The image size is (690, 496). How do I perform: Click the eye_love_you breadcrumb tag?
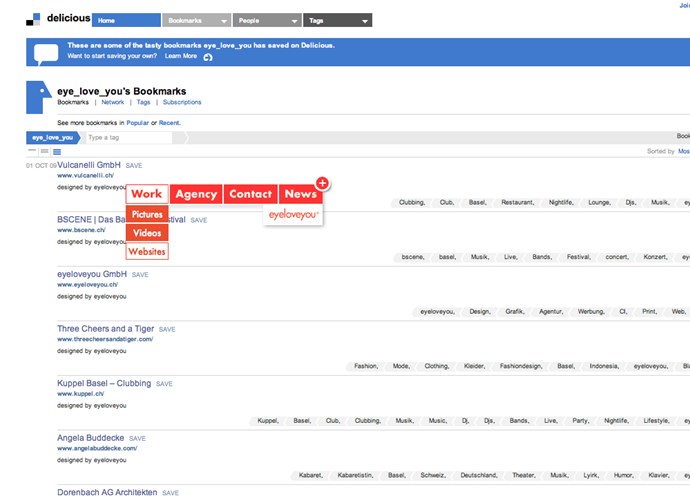[53, 138]
